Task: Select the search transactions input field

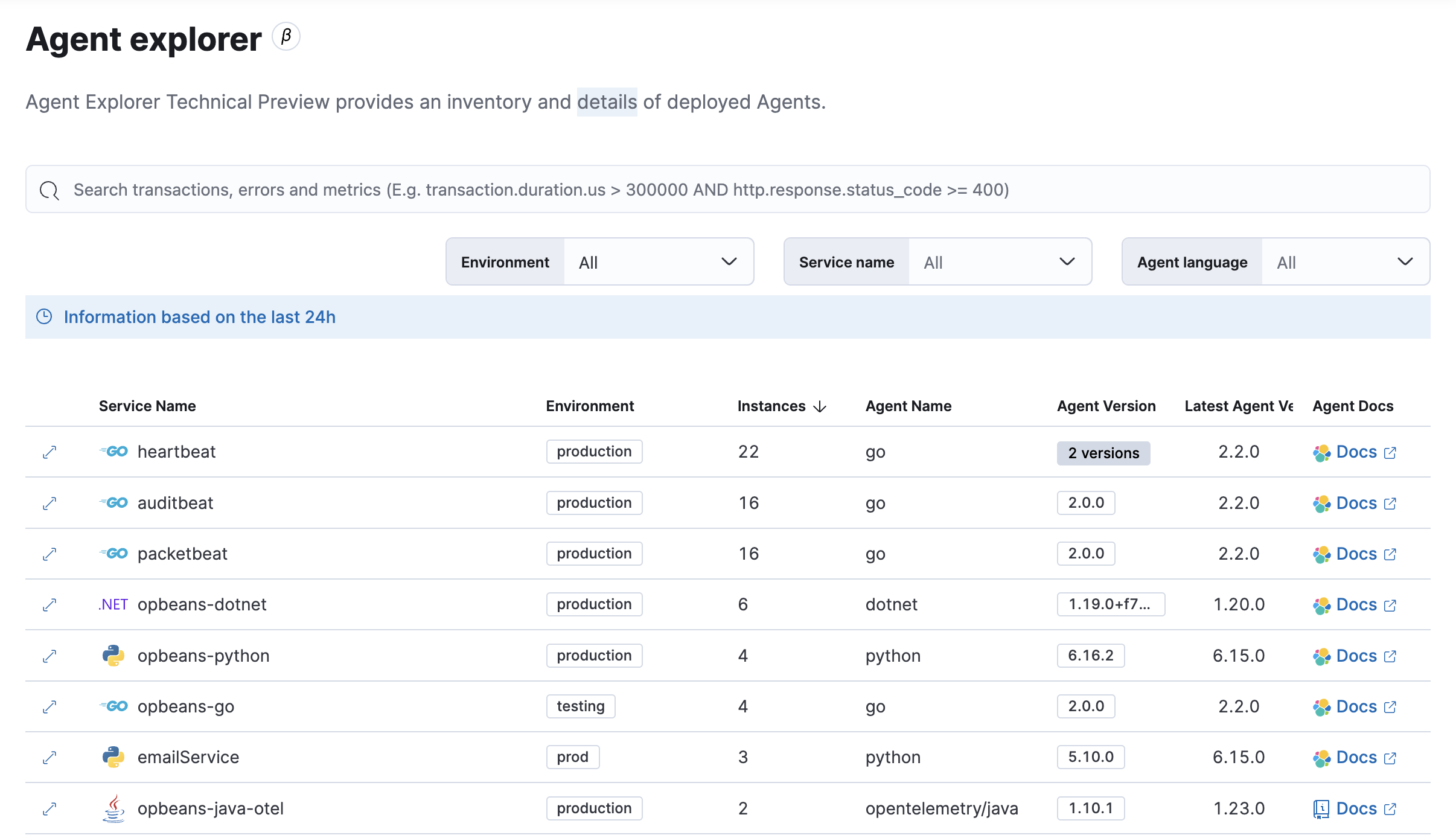Action: 728,190
